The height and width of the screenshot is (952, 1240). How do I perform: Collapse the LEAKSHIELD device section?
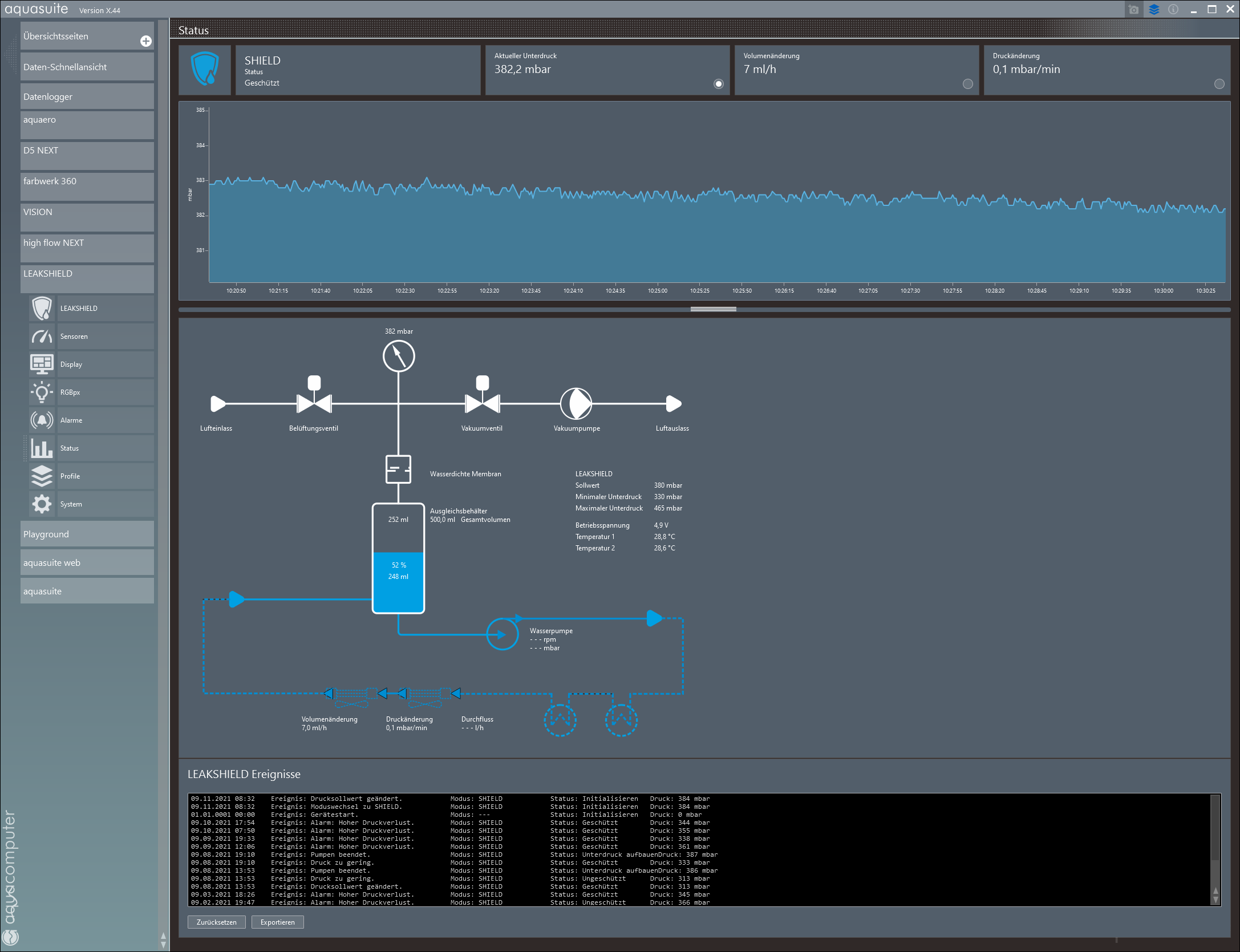(x=87, y=279)
